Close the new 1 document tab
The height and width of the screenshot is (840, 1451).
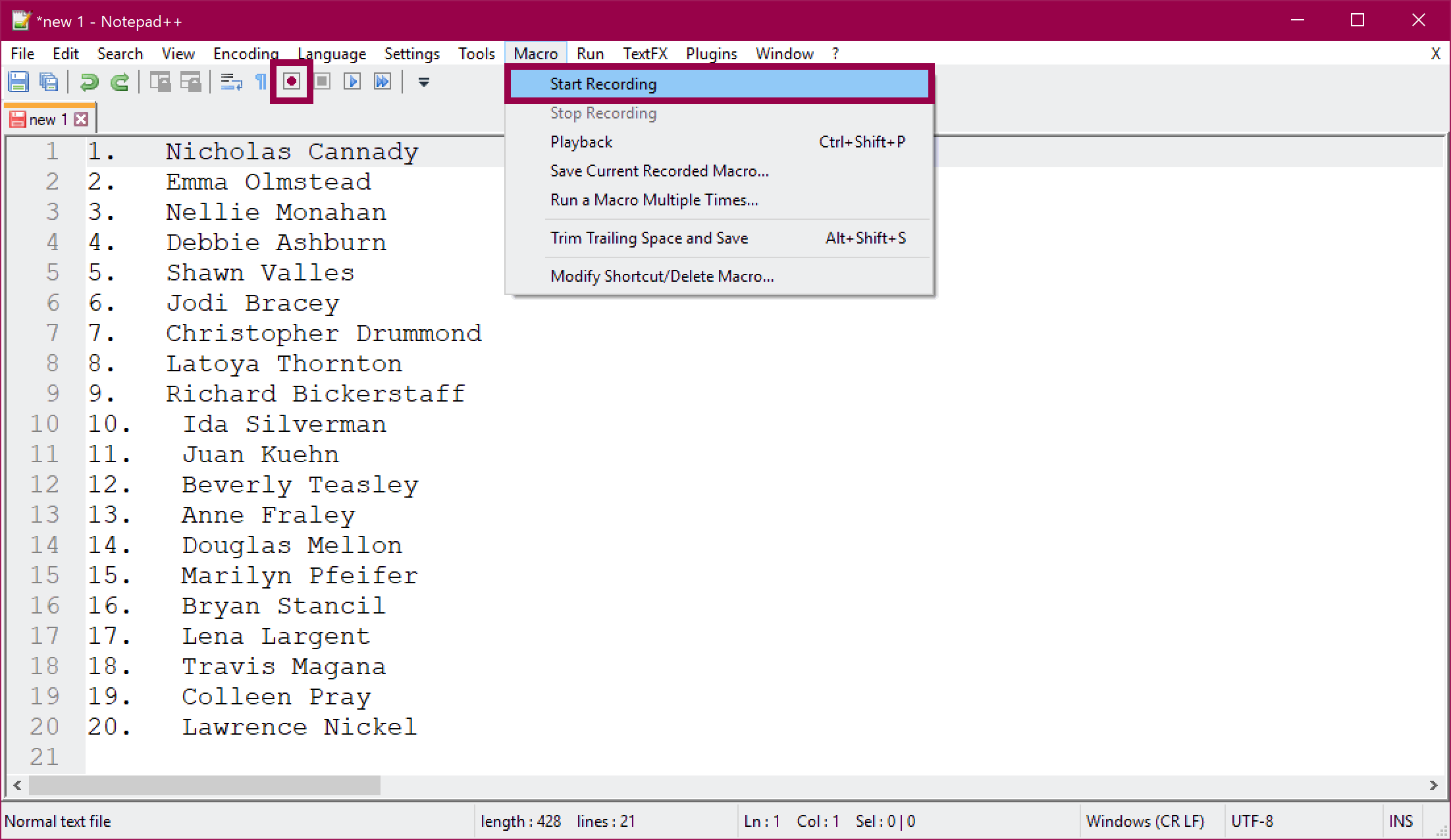coord(81,119)
